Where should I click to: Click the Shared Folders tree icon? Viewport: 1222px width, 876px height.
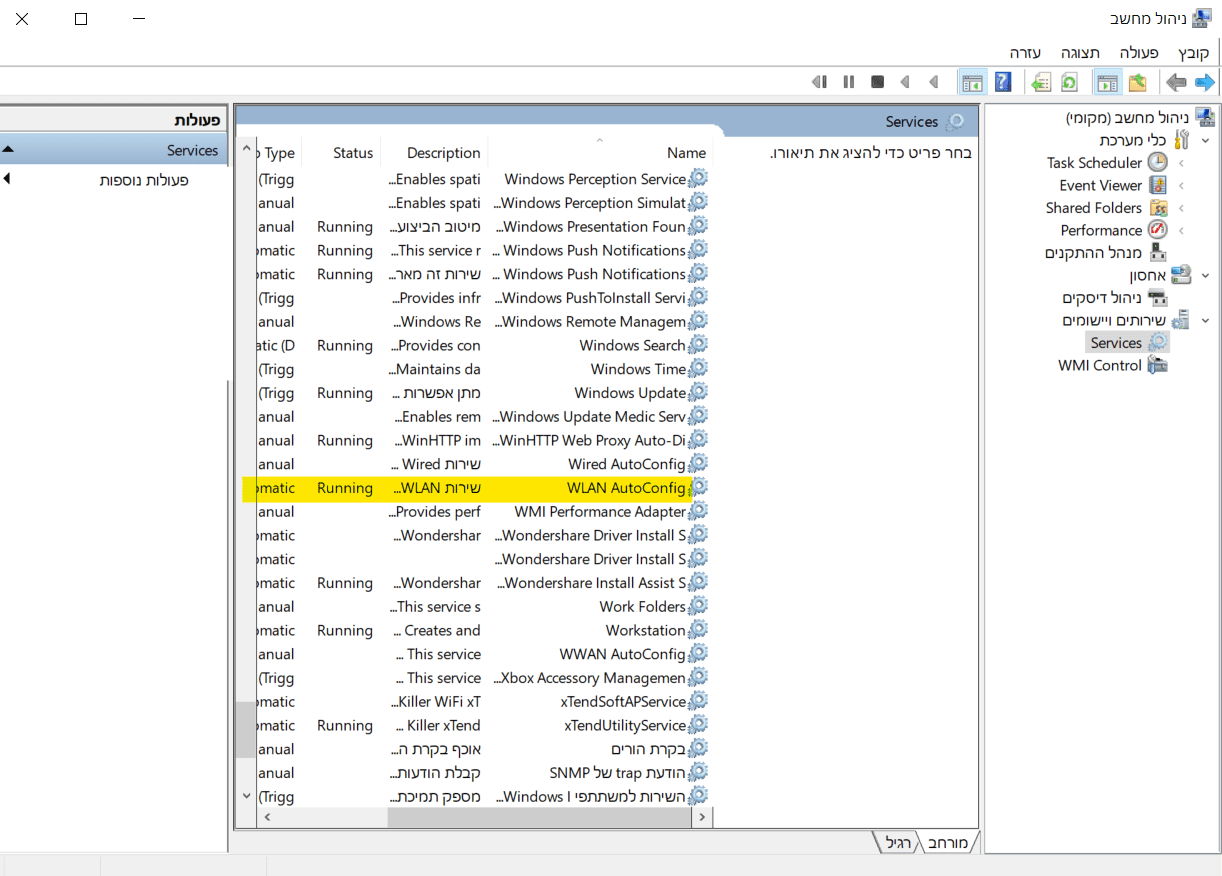pyautogui.click(x=1158, y=208)
